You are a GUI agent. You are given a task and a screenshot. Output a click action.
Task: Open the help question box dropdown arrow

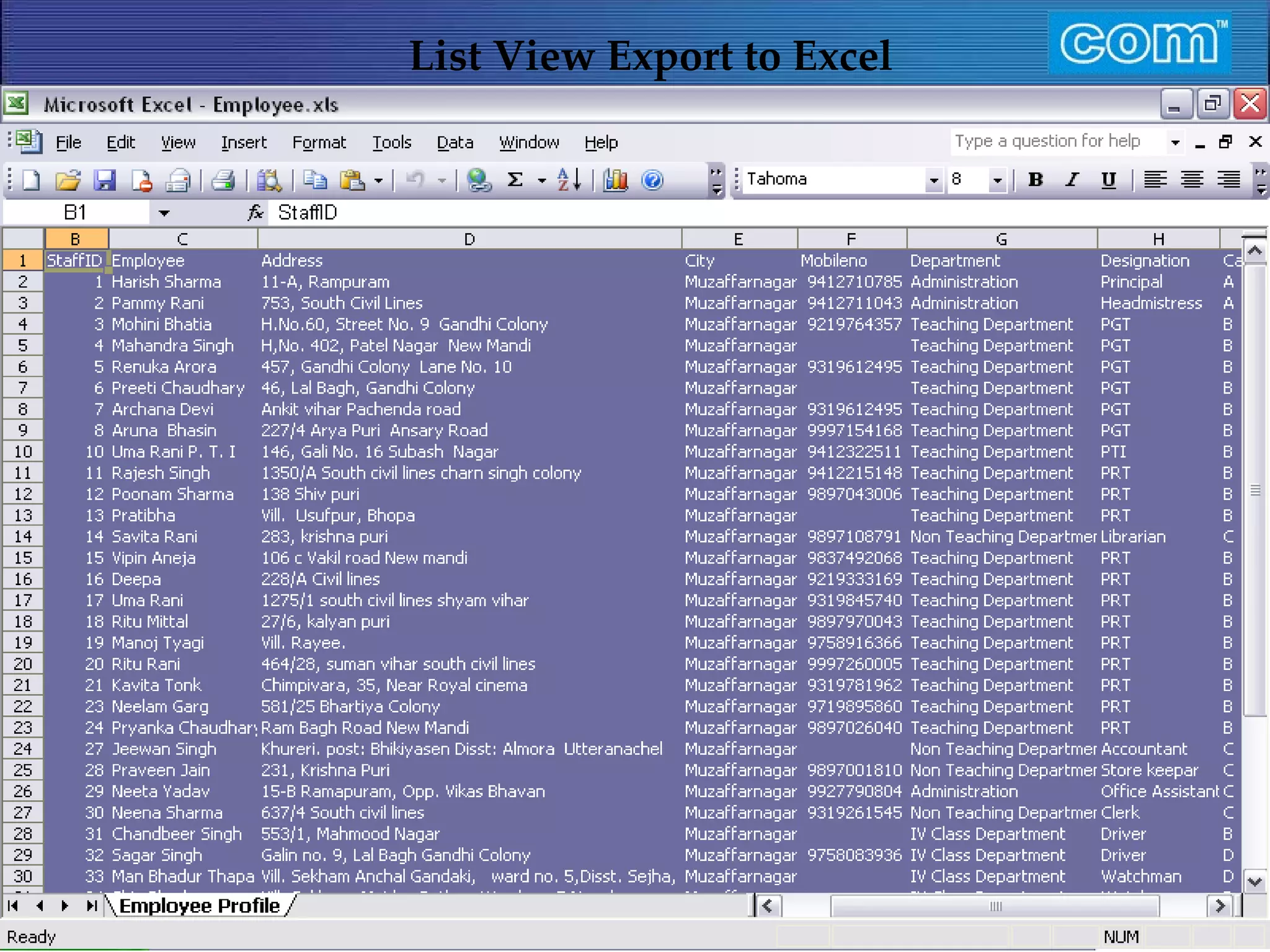click(1175, 143)
